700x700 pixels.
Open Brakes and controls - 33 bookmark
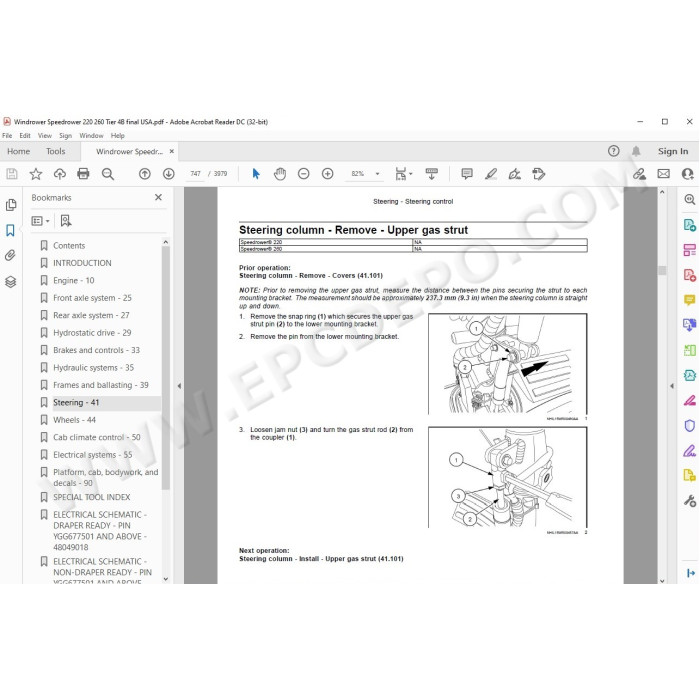click(x=96, y=350)
